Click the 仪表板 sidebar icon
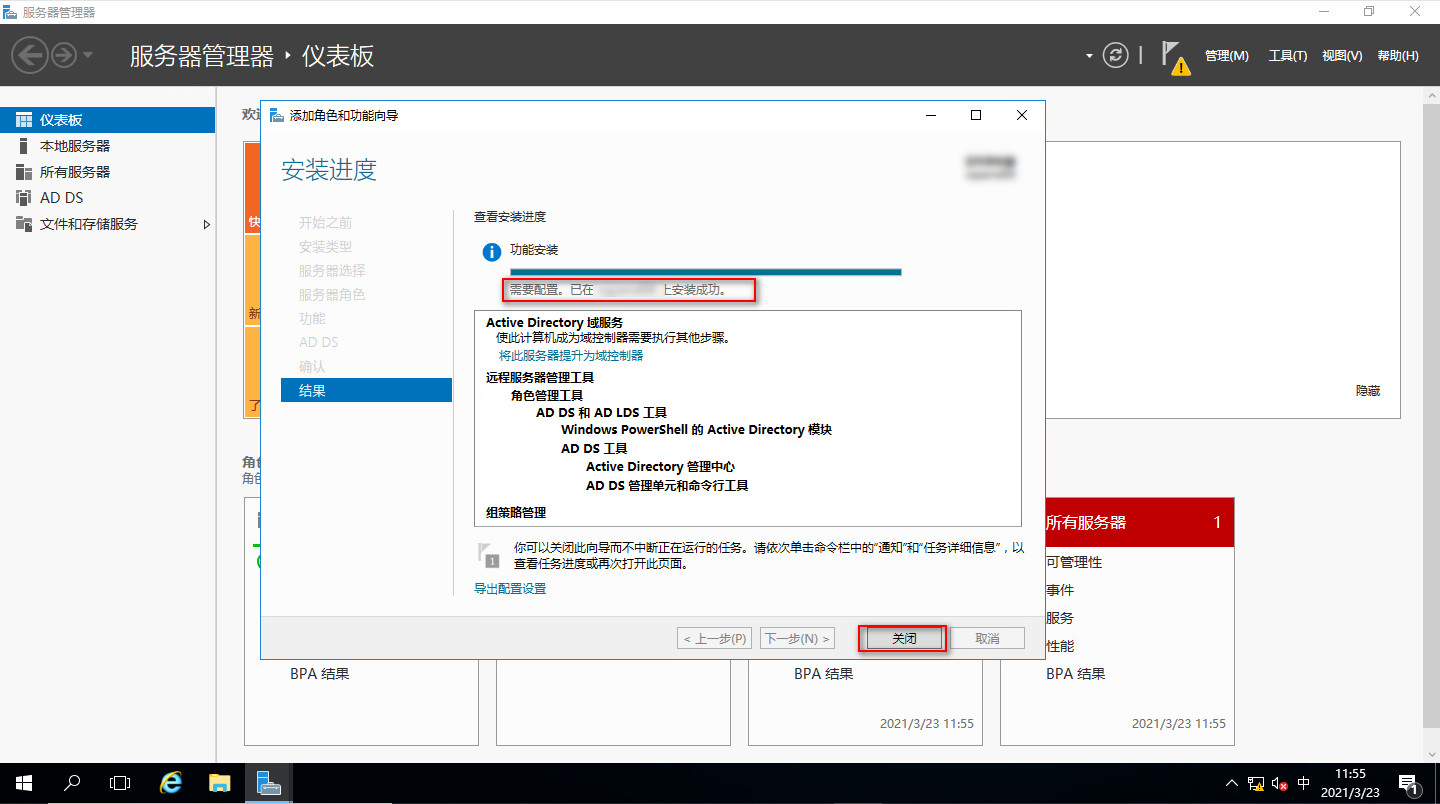Image resolution: width=1440 pixels, height=804 pixels. click(x=24, y=120)
